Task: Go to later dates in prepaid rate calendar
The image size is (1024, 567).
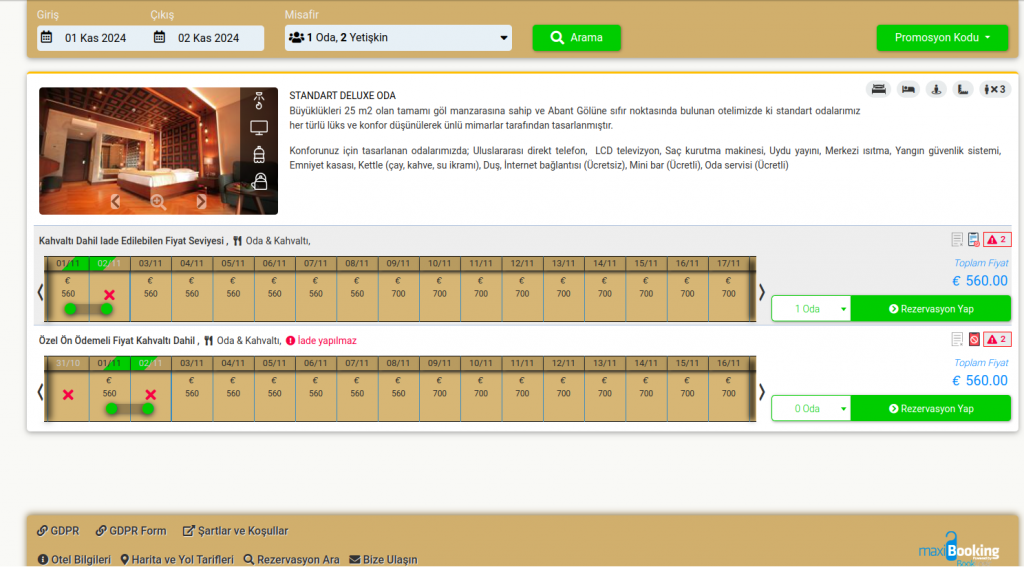Action: pyautogui.click(x=761, y=392)
